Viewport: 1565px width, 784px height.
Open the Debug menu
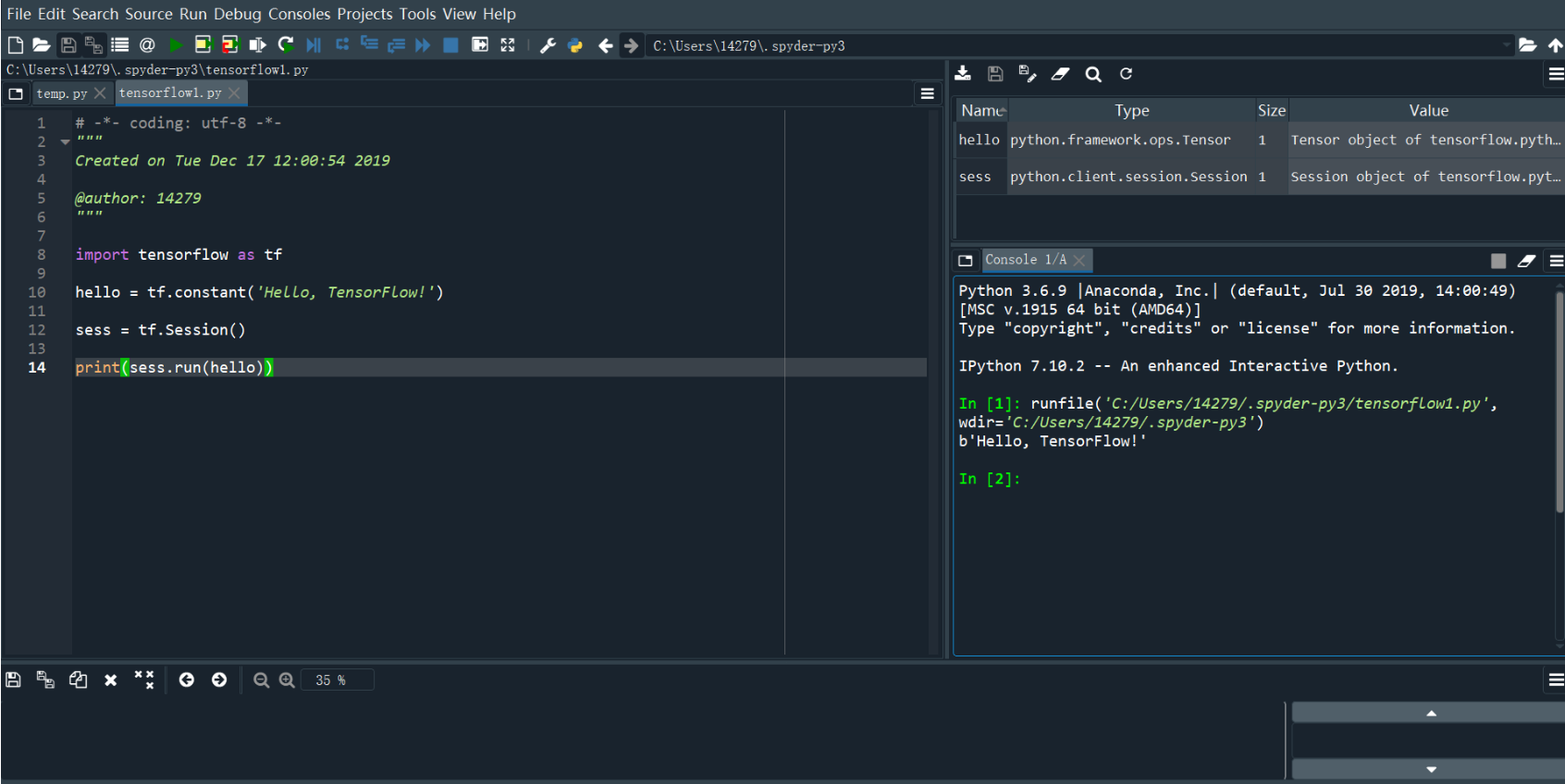tap(238, 14)
